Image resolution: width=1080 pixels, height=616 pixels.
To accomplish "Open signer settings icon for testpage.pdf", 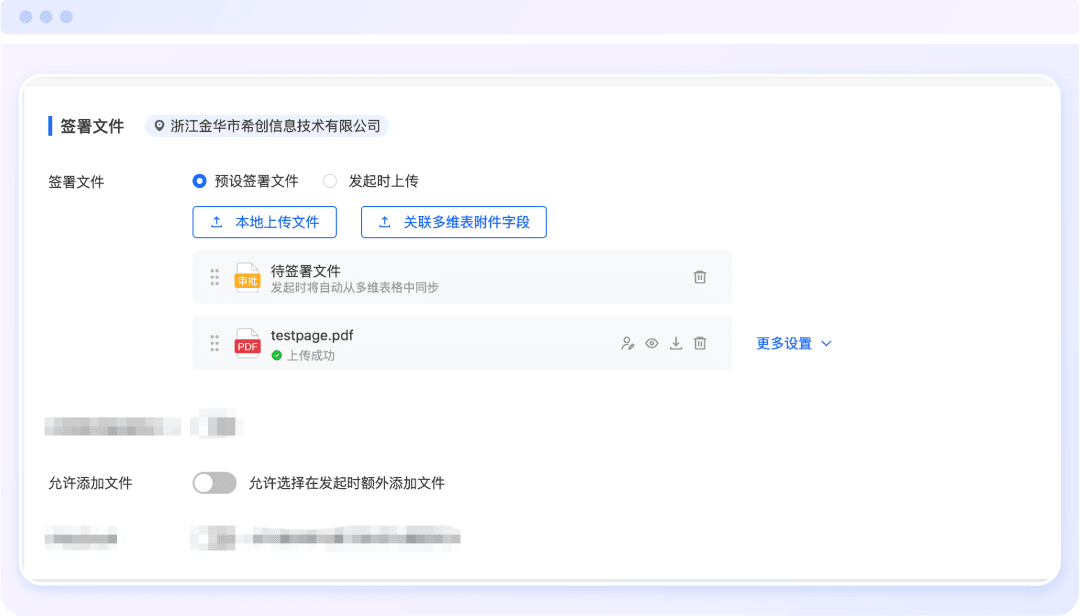I will click(627, 343).
